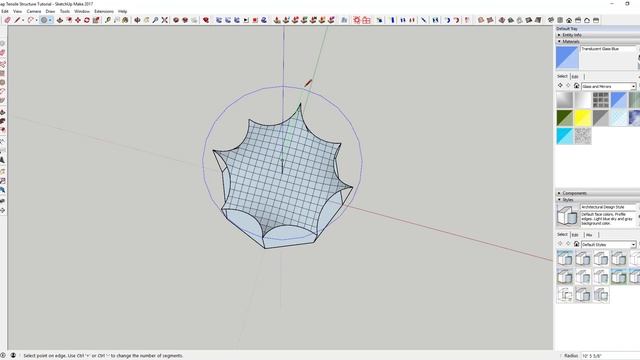Image resolution: width=640 pixels, height=360 pixels.
Task: Open the Glass and Mirrors materials dropdown
Action: 609,86
